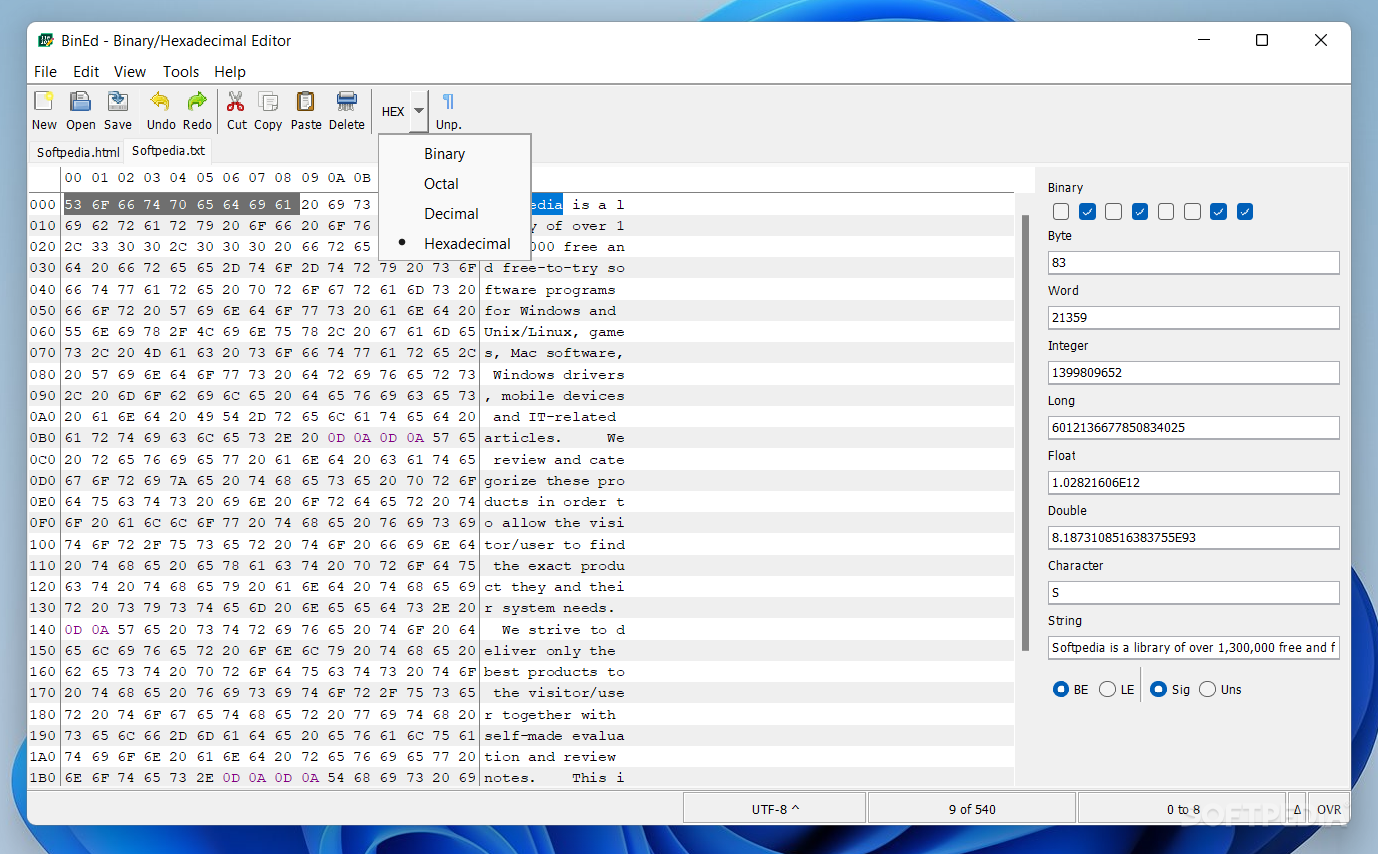
Task: Toggle the seventh Binary bit checkbox
Action: (x=1218, y=212)
